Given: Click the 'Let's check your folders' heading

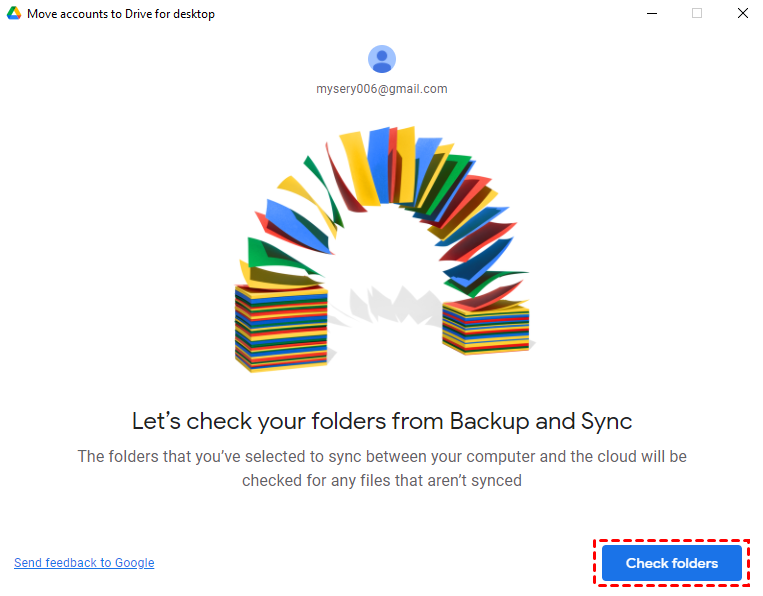Looking at the screenshot, I should click(382, 420).
